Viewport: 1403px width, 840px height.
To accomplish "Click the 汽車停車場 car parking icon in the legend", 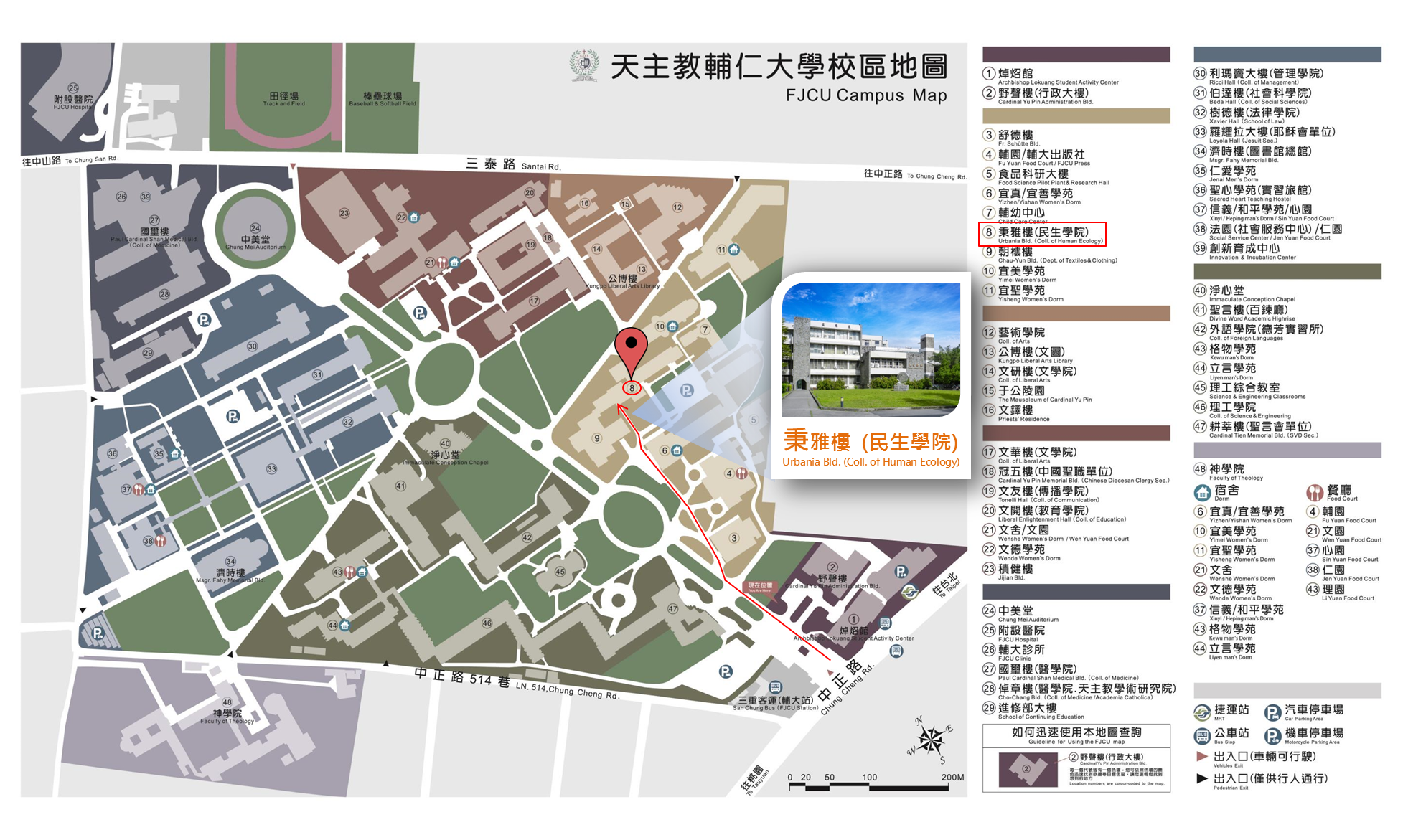I will click(x=1272, y=712).
